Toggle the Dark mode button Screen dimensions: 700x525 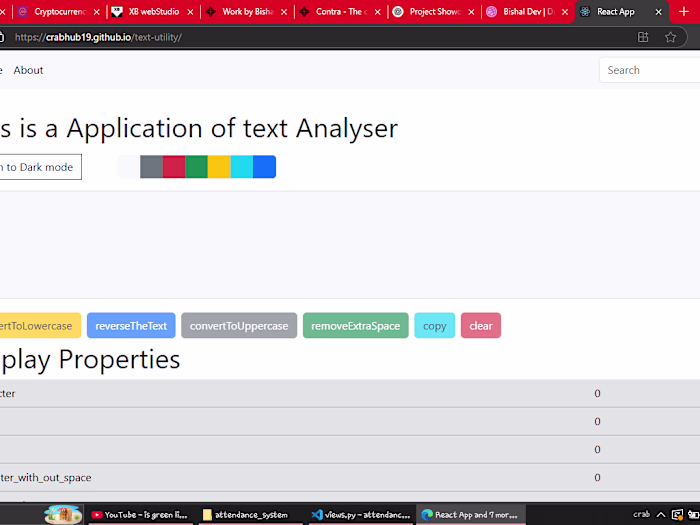pyautogui.click(x=40, y=167)
